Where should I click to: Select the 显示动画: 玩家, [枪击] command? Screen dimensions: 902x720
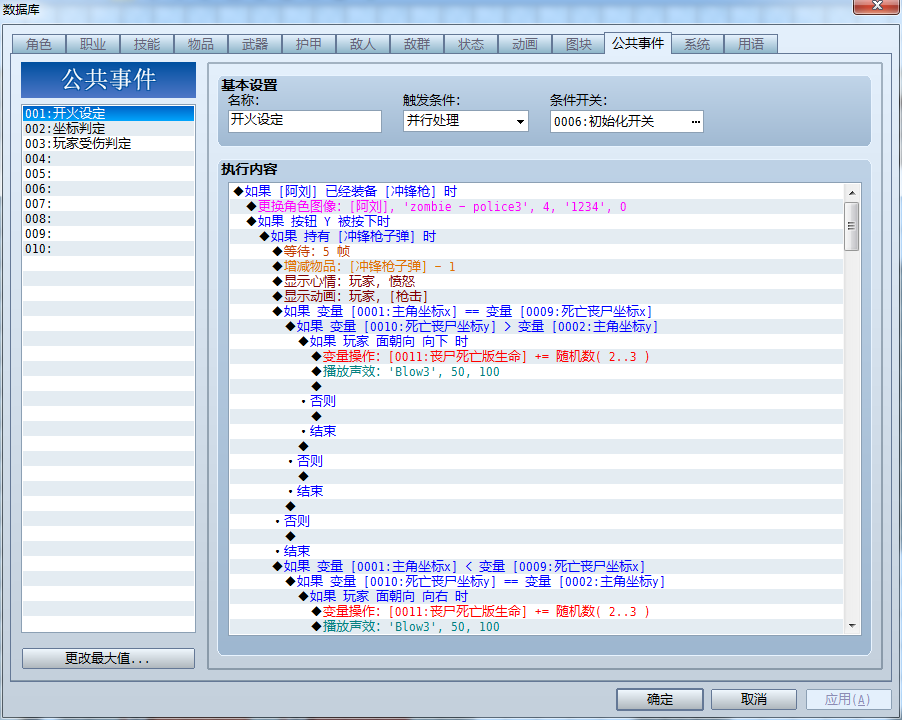click(536, 296)
